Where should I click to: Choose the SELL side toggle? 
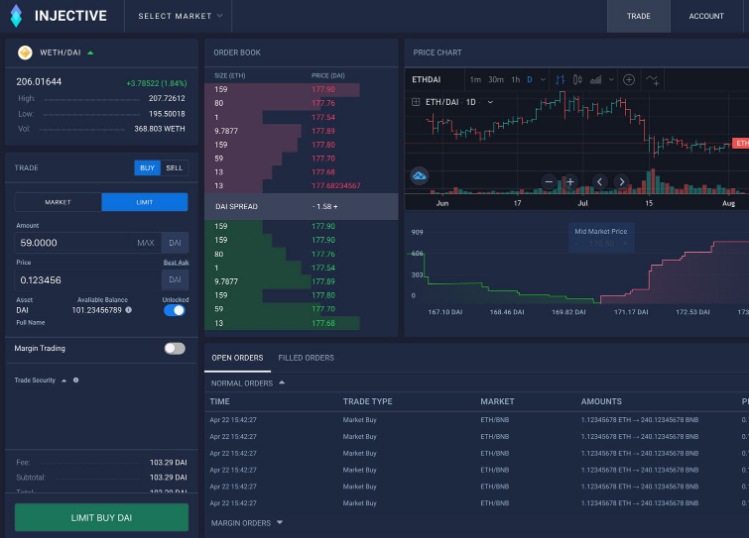pyautogui.click(x=174, y=168)
